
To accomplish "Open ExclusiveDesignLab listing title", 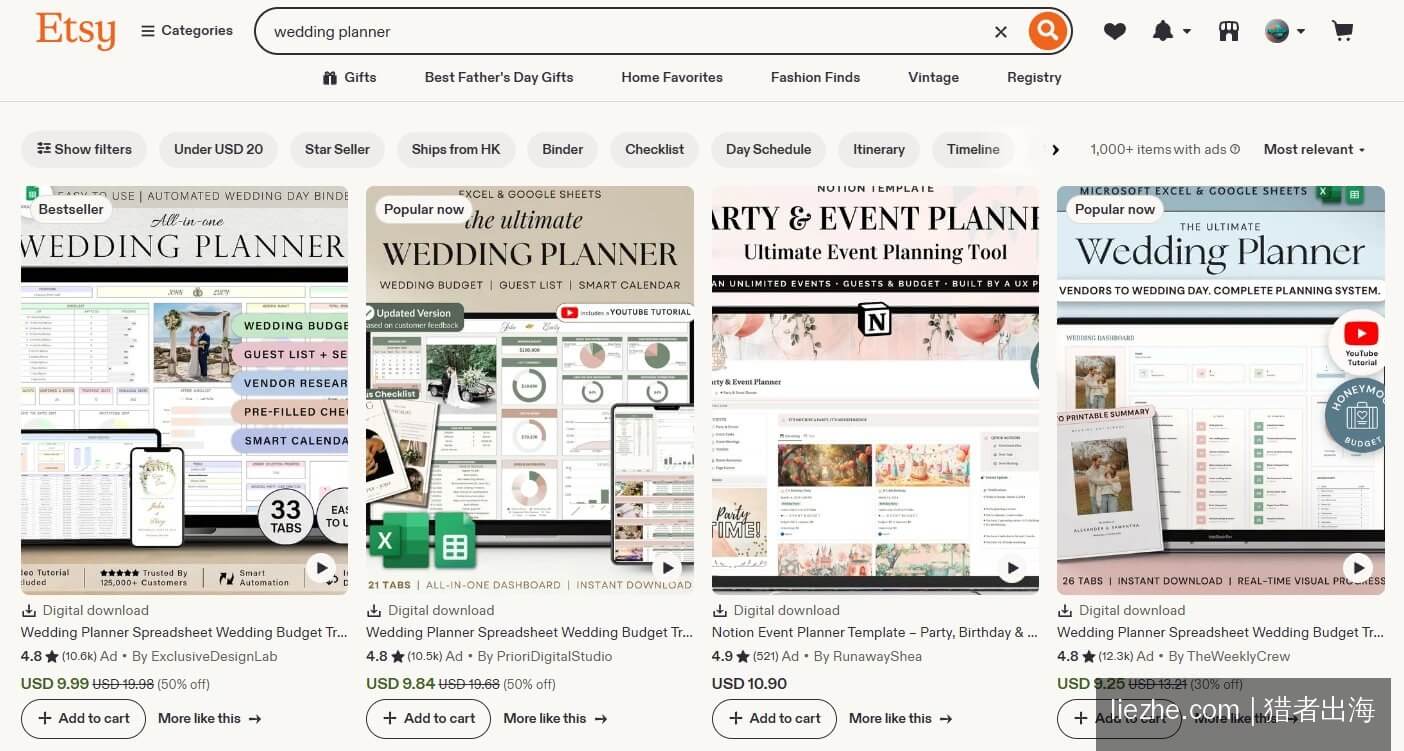I will (184, 632).
